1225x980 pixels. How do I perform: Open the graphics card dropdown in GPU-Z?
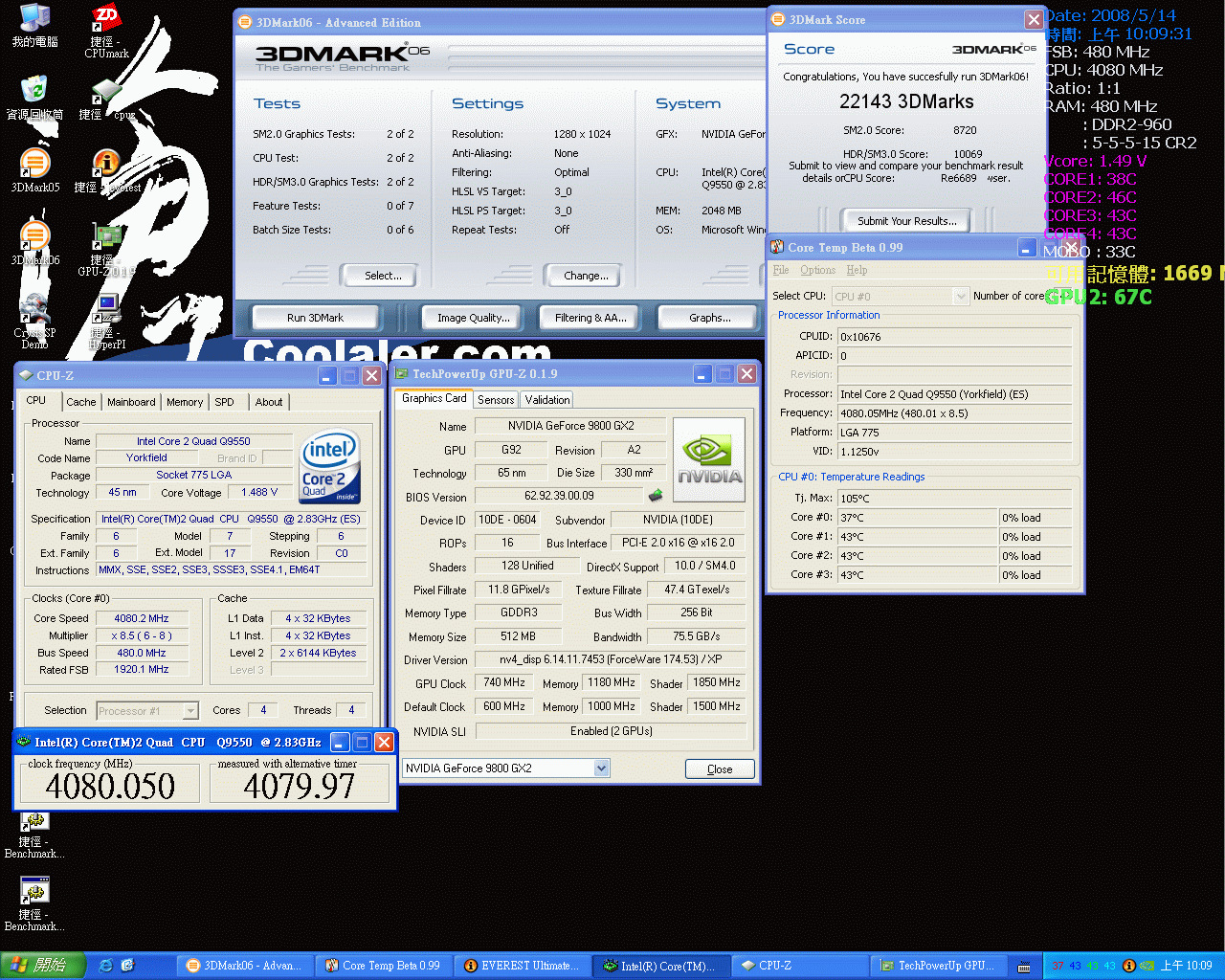(506, 768)
